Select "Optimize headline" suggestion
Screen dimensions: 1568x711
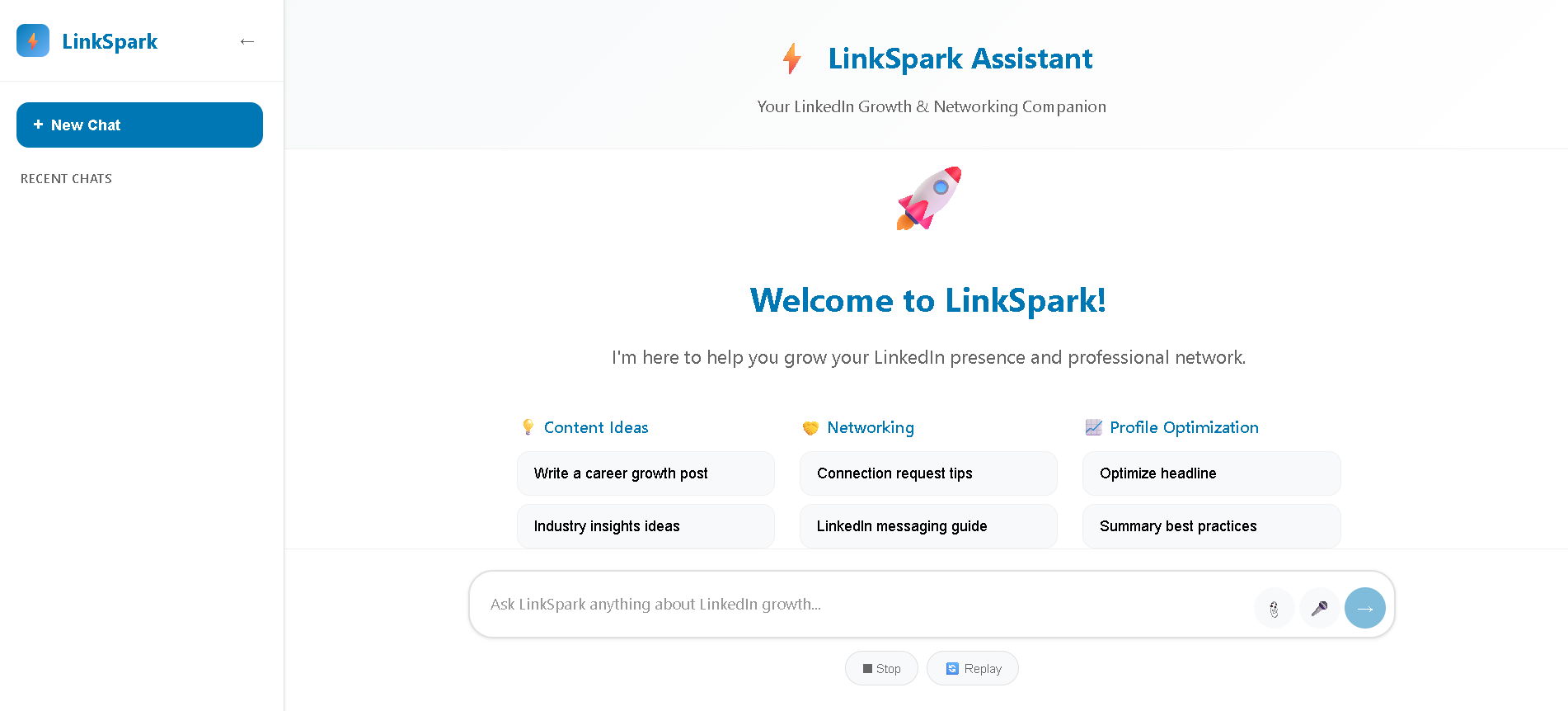[x=1211, y=473]
